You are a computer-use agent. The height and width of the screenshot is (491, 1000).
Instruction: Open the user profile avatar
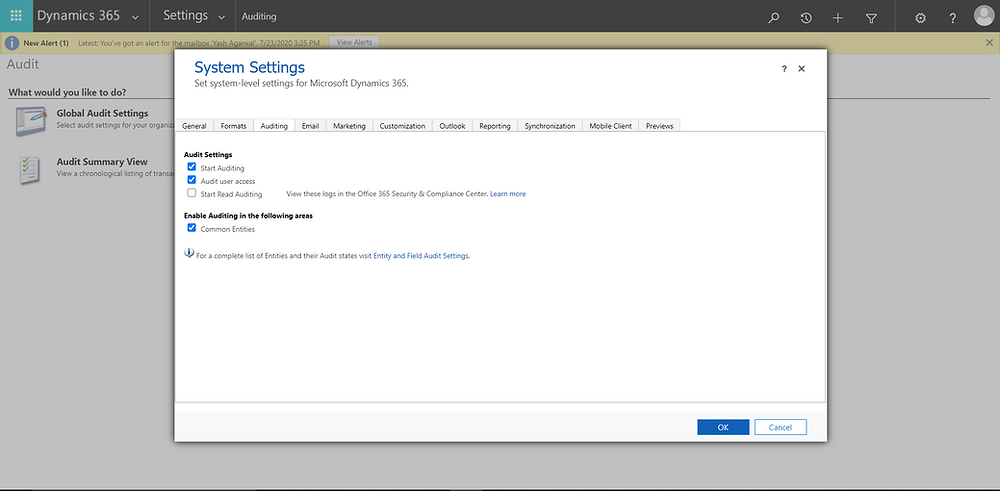[x=984, y=16]
